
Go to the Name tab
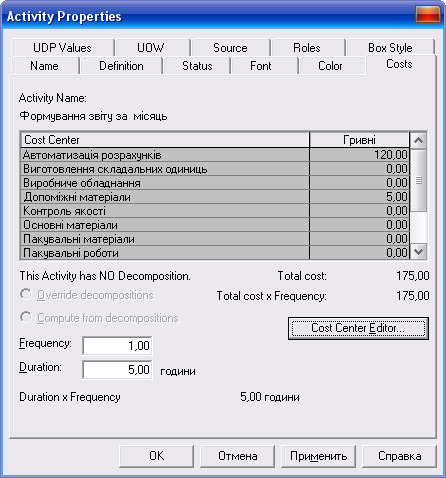coord(45,66)
